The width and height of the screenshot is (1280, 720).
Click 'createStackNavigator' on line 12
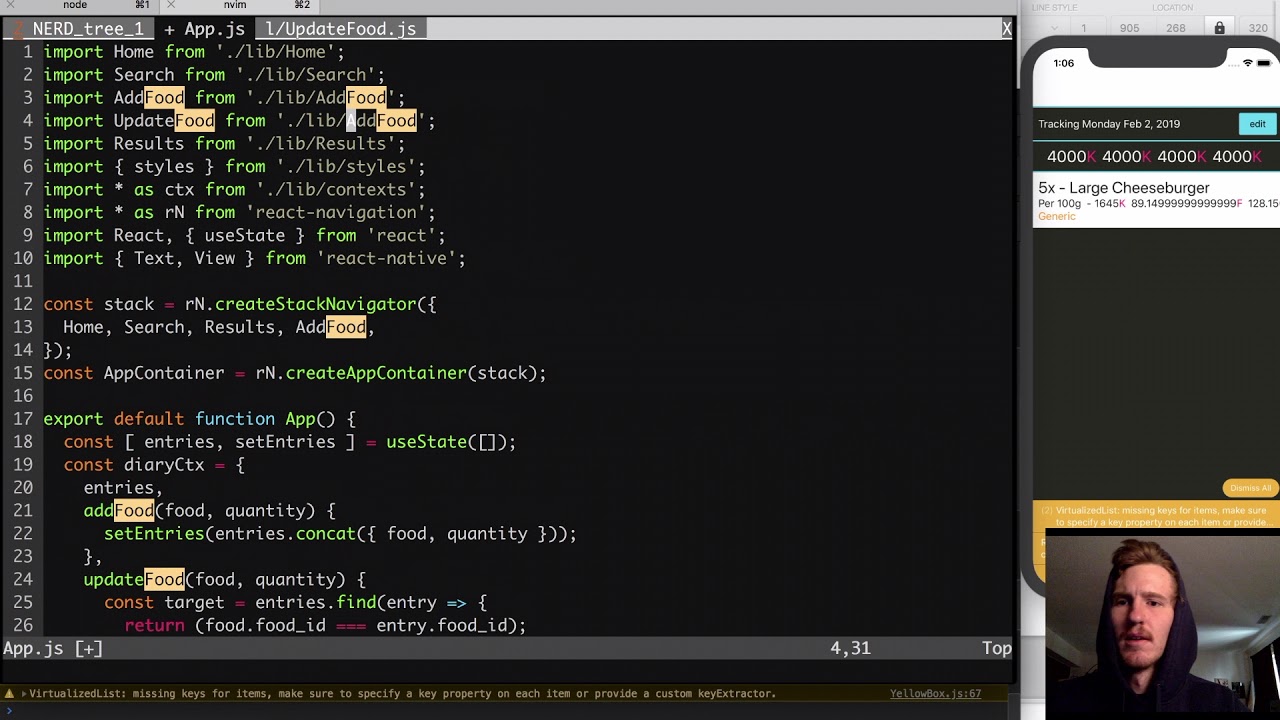[315, 305]
